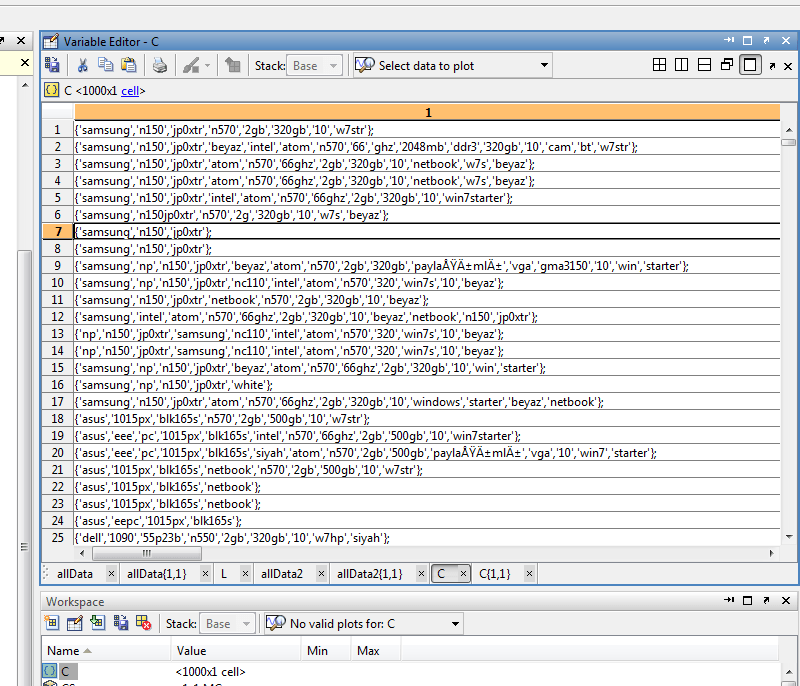Delete variable C with the red delete icon

tap(141, 622)
